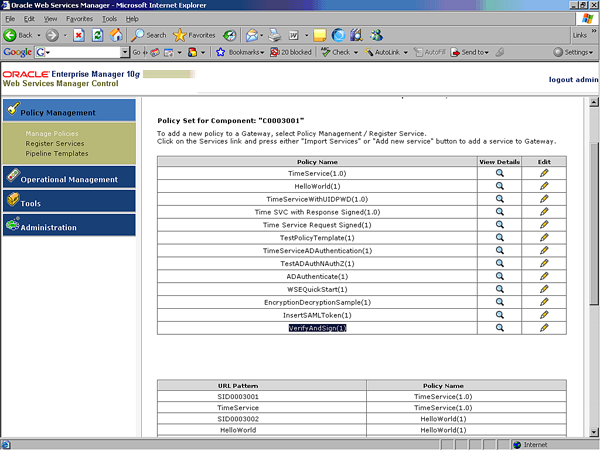The width and height of the screenshot is (600, 450).
Task: Click in the Google search input field
Action: 83,52
